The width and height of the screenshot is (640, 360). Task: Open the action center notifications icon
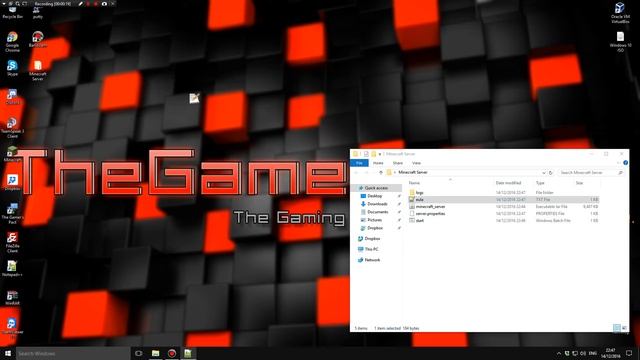(629, 353)
